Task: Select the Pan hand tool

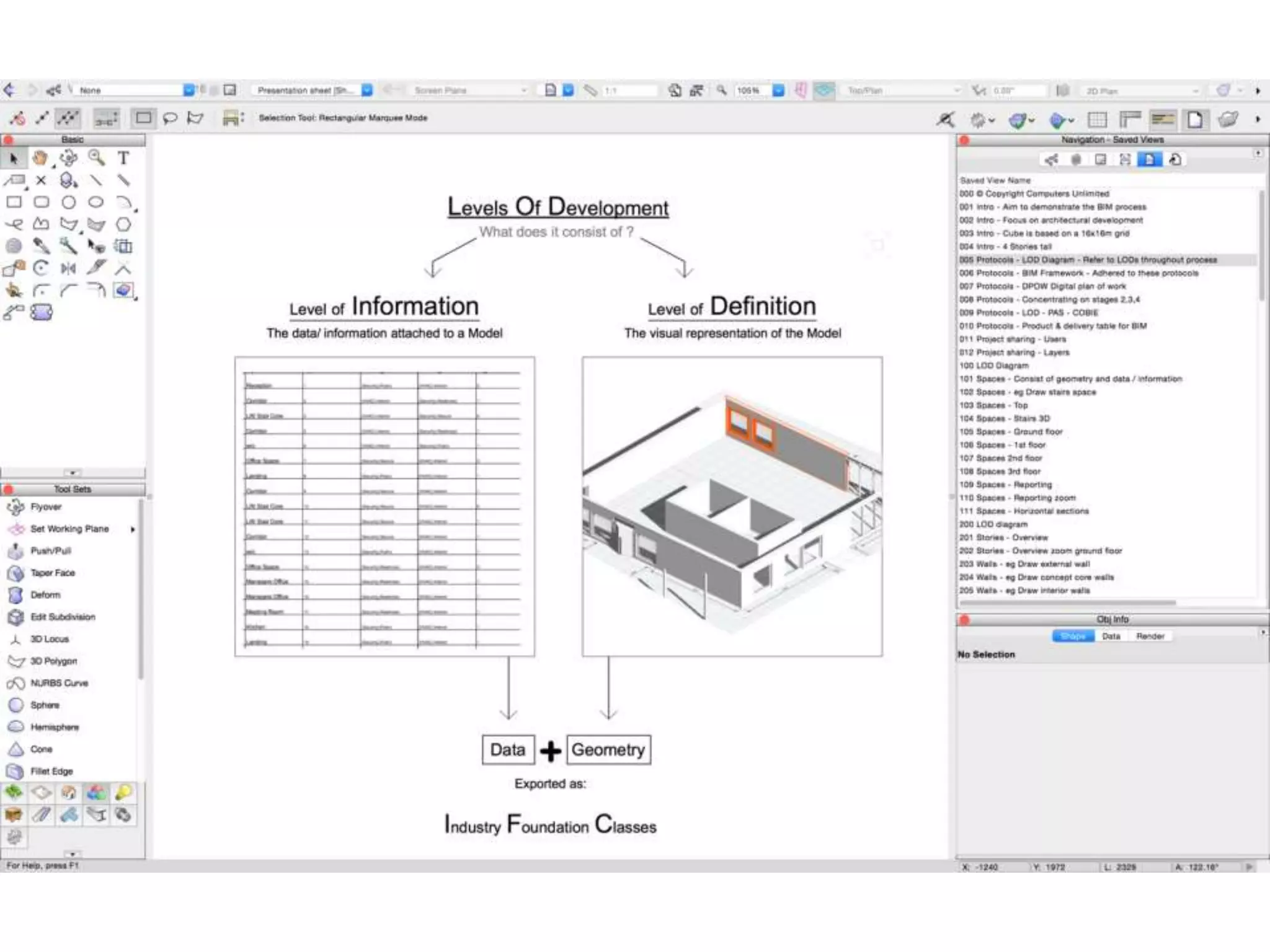Action: (40, 158)
